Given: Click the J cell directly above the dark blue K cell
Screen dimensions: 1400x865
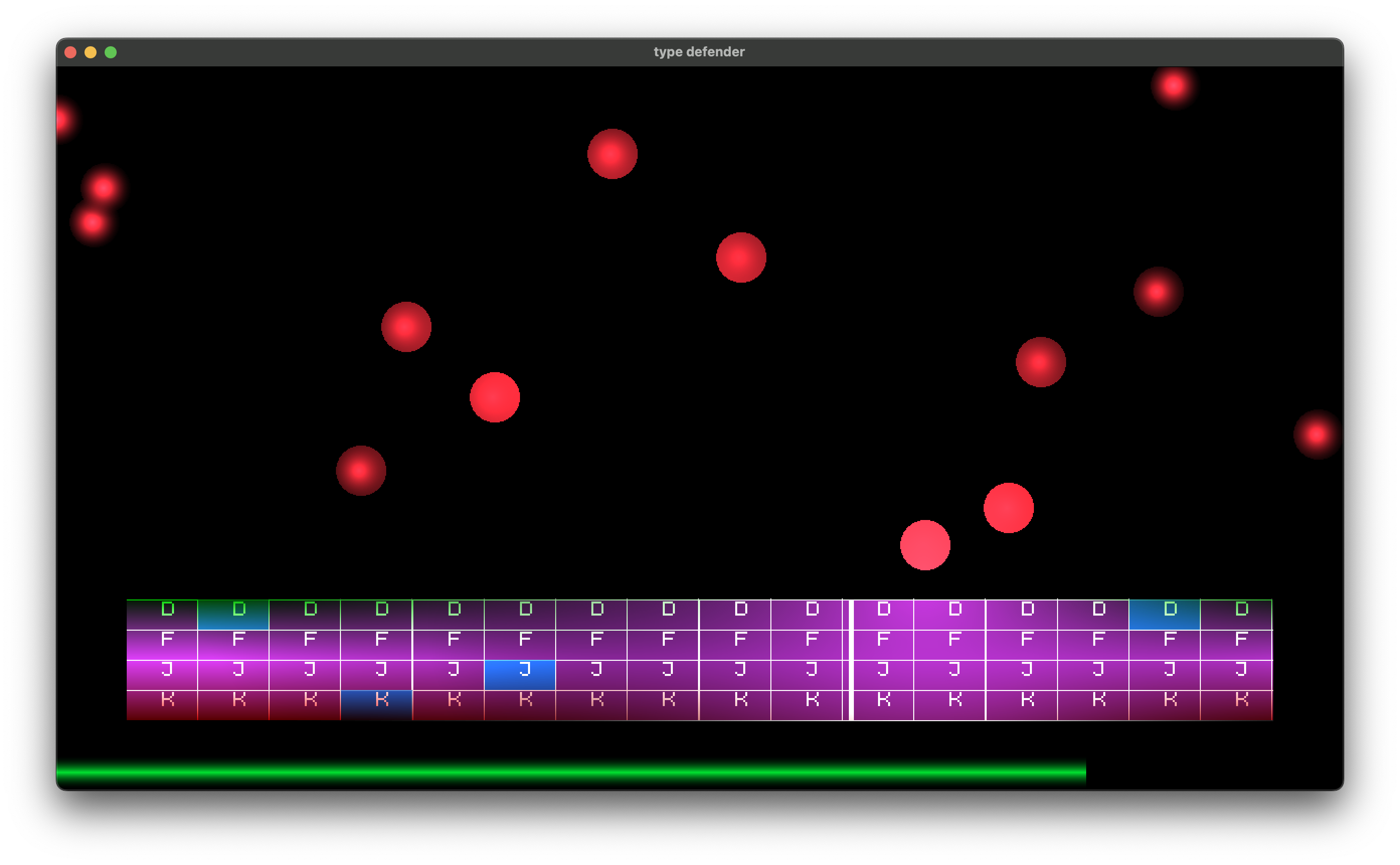Looking at the screenshot, I should pos(376,675).
